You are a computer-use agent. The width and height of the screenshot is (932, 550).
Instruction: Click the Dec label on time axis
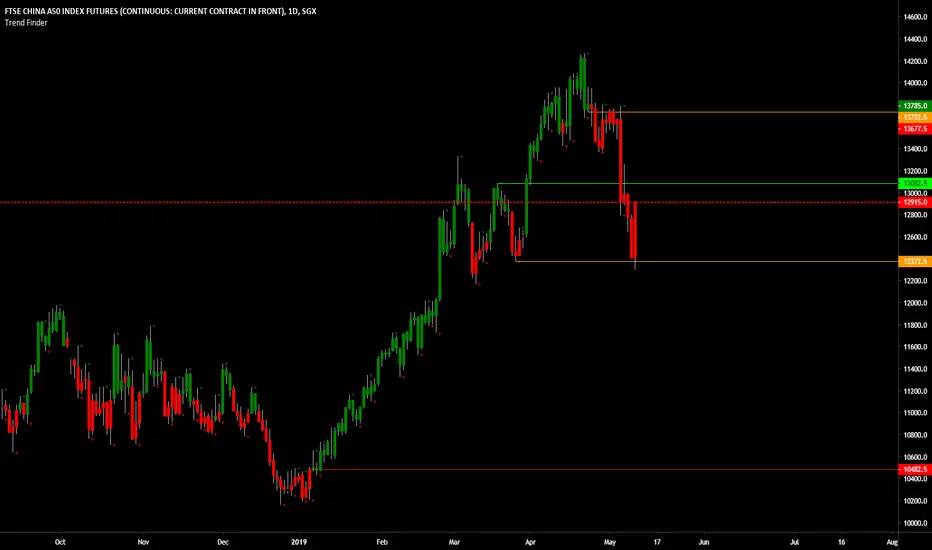pos(223,542)
